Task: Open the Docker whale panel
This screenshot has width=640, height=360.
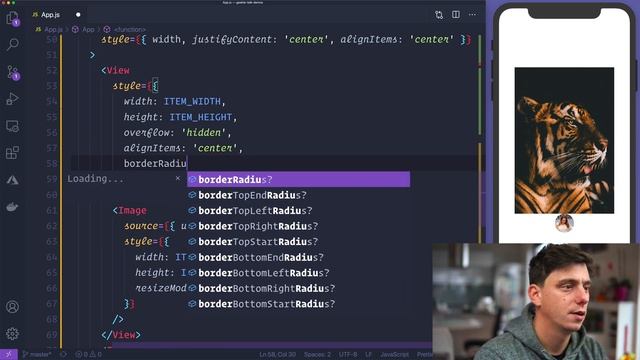Action: [12, 207]
